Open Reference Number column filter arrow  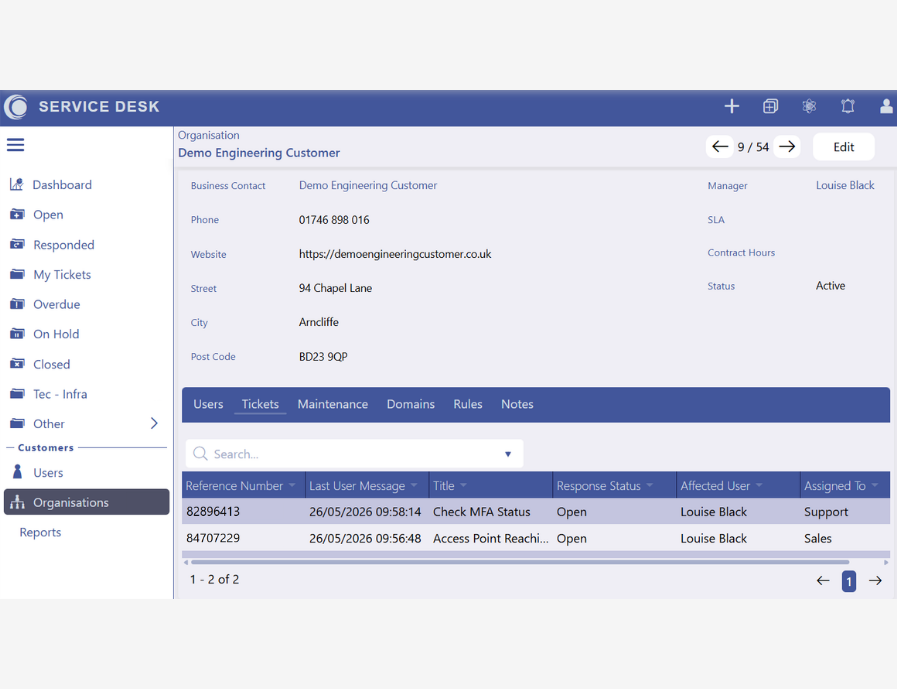[x=292, y=485]
